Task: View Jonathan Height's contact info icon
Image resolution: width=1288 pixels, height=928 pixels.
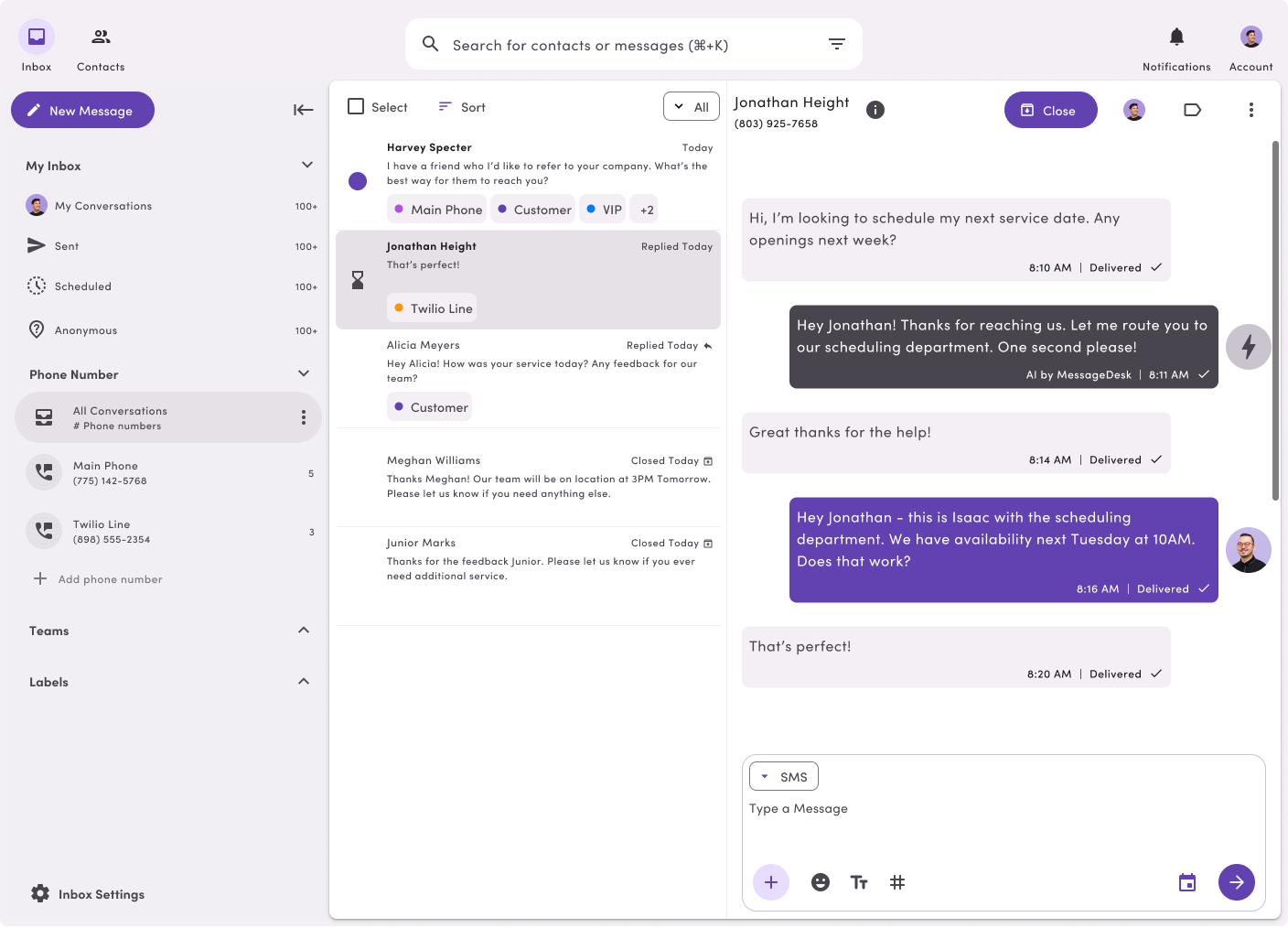Action: 875,110
